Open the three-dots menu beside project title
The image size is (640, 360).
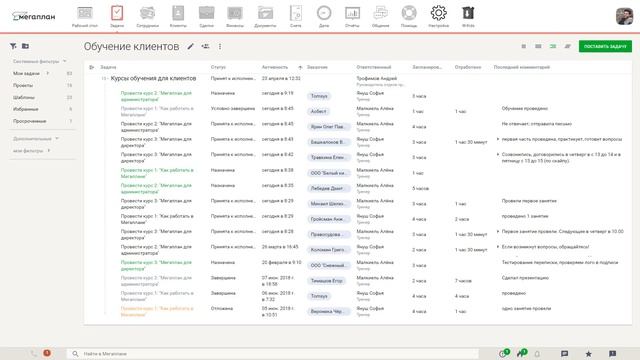220,47
